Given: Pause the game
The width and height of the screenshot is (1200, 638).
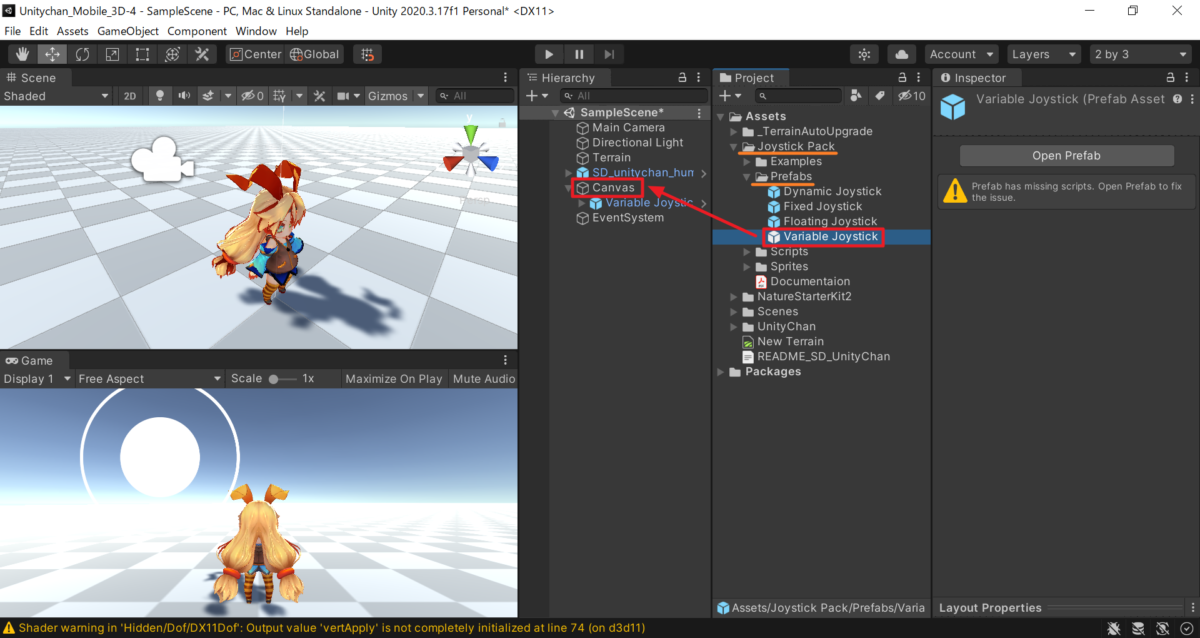Looking at the screenshot, I should [x=579, y=54].
